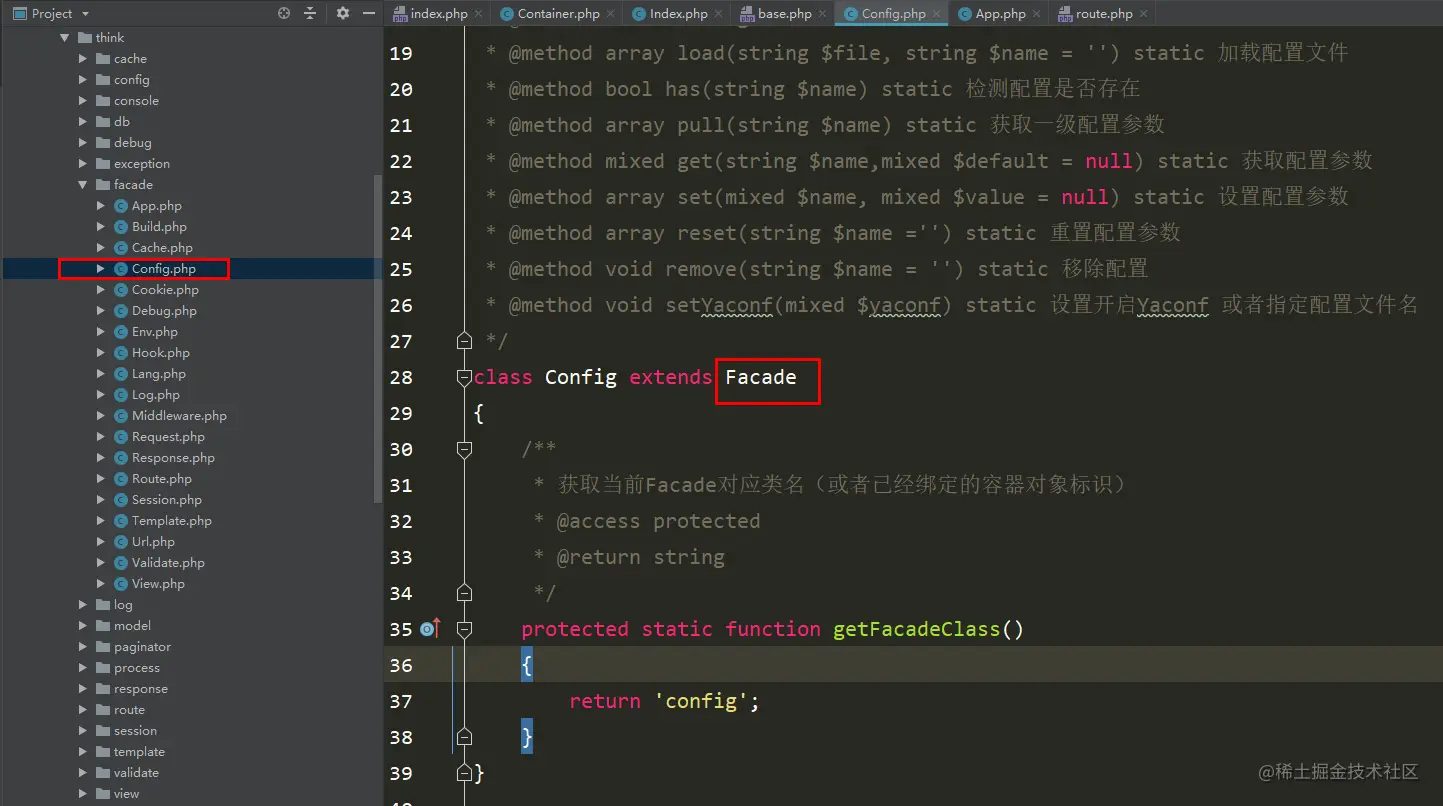1443x806 pixels.
Task: Switch to base.php tab
Action: [x=785, y=14]
